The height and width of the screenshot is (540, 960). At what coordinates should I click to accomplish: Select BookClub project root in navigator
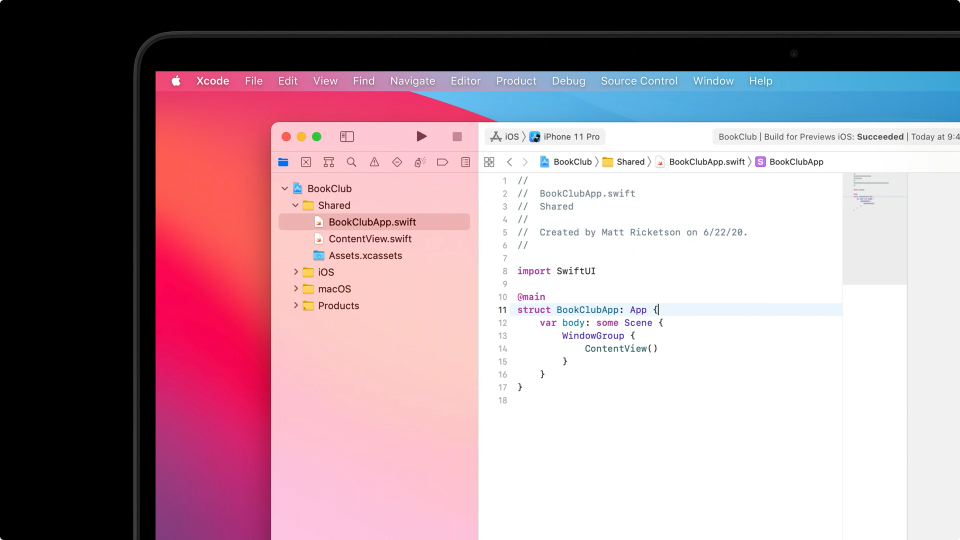coord(375,189)
